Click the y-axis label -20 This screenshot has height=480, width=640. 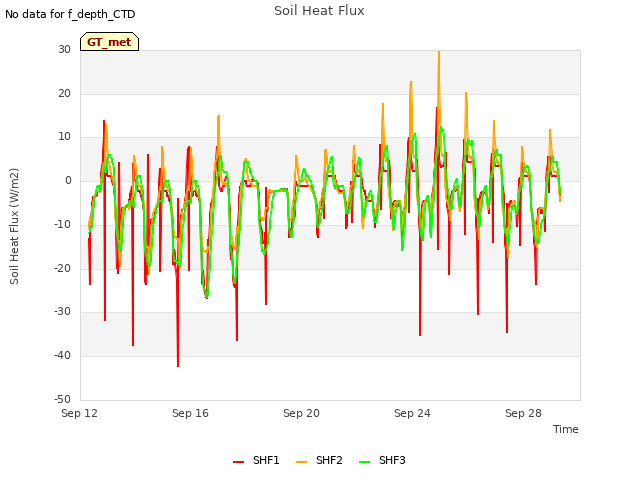tap(63, 268)
